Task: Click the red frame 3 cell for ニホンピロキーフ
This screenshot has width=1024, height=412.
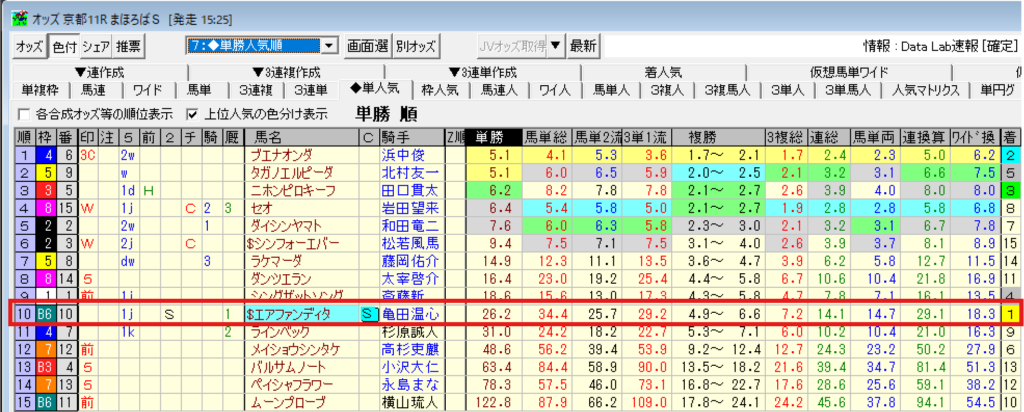Action: pos(46,190)
